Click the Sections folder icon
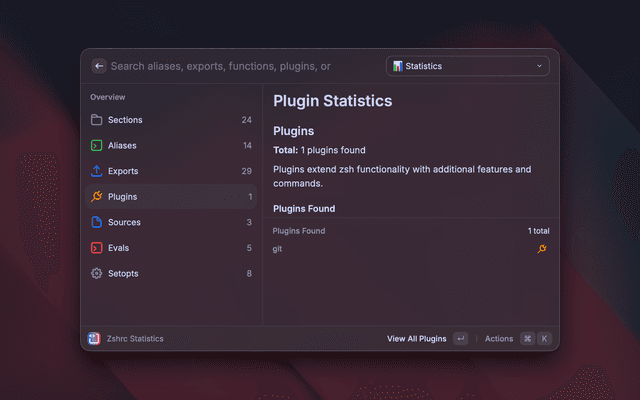Screen dimensions: 640x400 click(97, 120)
